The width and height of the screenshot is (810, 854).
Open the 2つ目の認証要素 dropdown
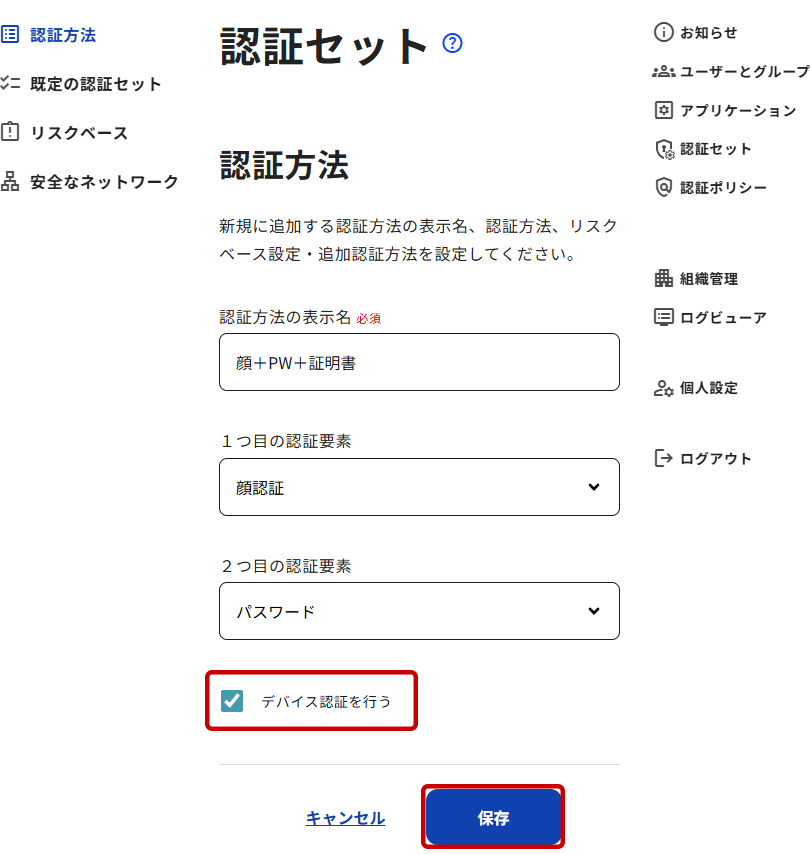tap(419, 611)
